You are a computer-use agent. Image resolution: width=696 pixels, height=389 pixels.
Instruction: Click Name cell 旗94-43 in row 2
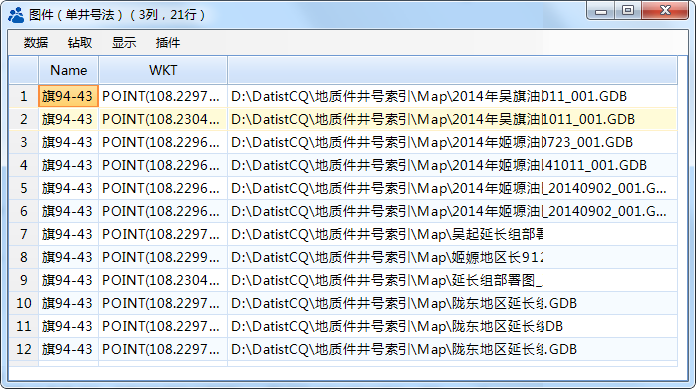click(68, 119)
